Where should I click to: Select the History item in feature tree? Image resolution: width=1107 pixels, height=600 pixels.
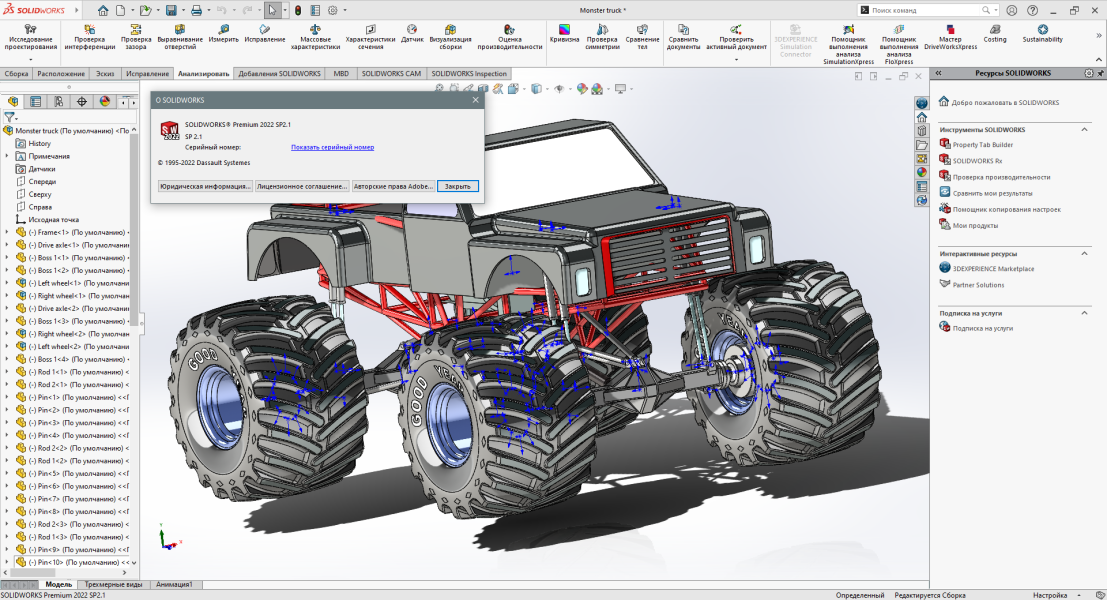[40, 143]
